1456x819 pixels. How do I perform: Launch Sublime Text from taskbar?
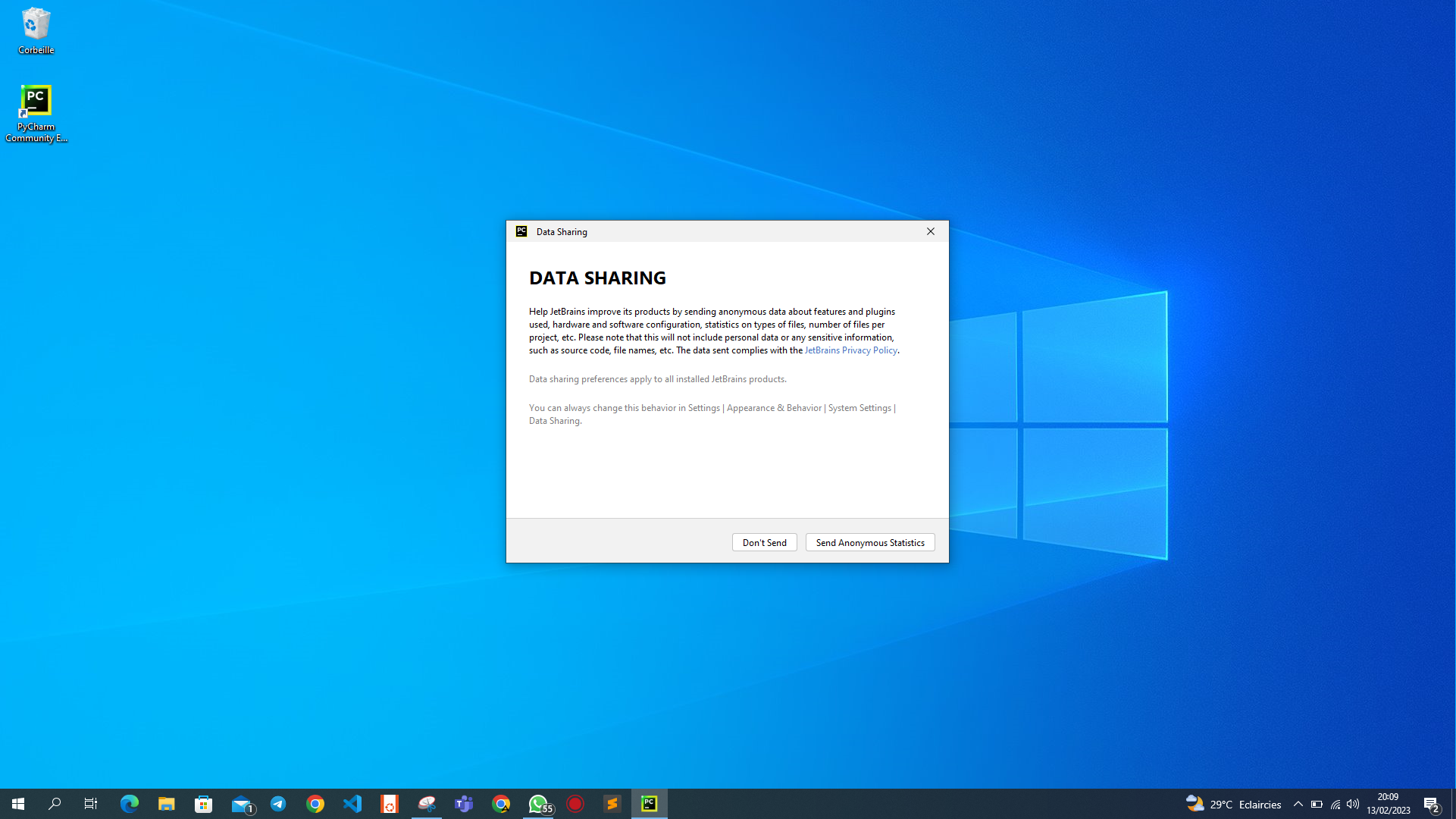(612, 804)
